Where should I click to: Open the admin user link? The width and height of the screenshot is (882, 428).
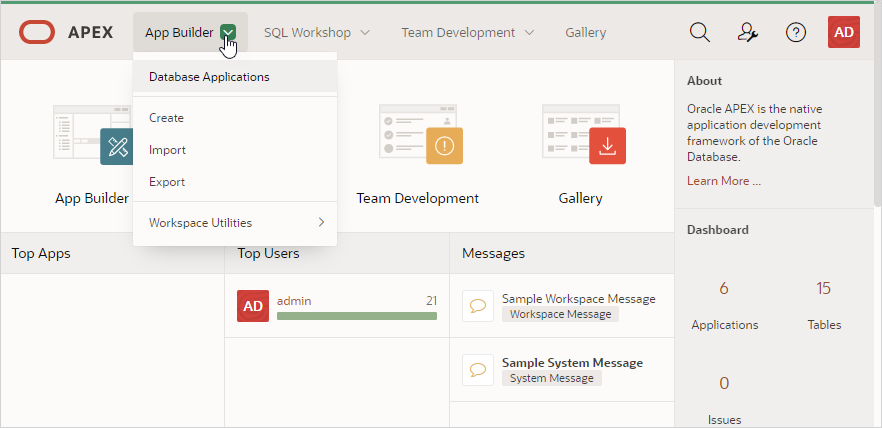click(294, 301)
